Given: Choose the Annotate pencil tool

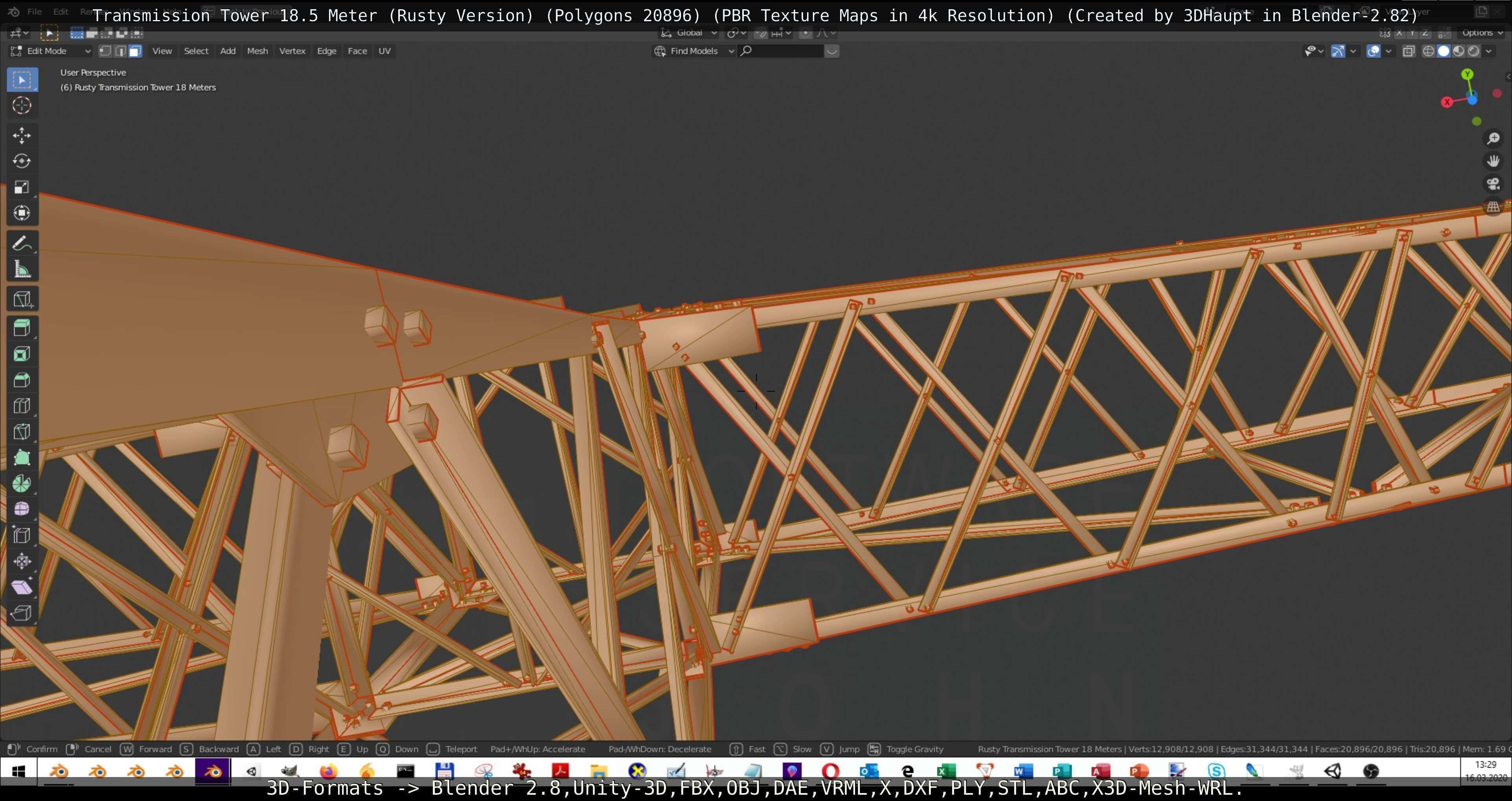Looking at the screenshot, I should coord(22,244).
